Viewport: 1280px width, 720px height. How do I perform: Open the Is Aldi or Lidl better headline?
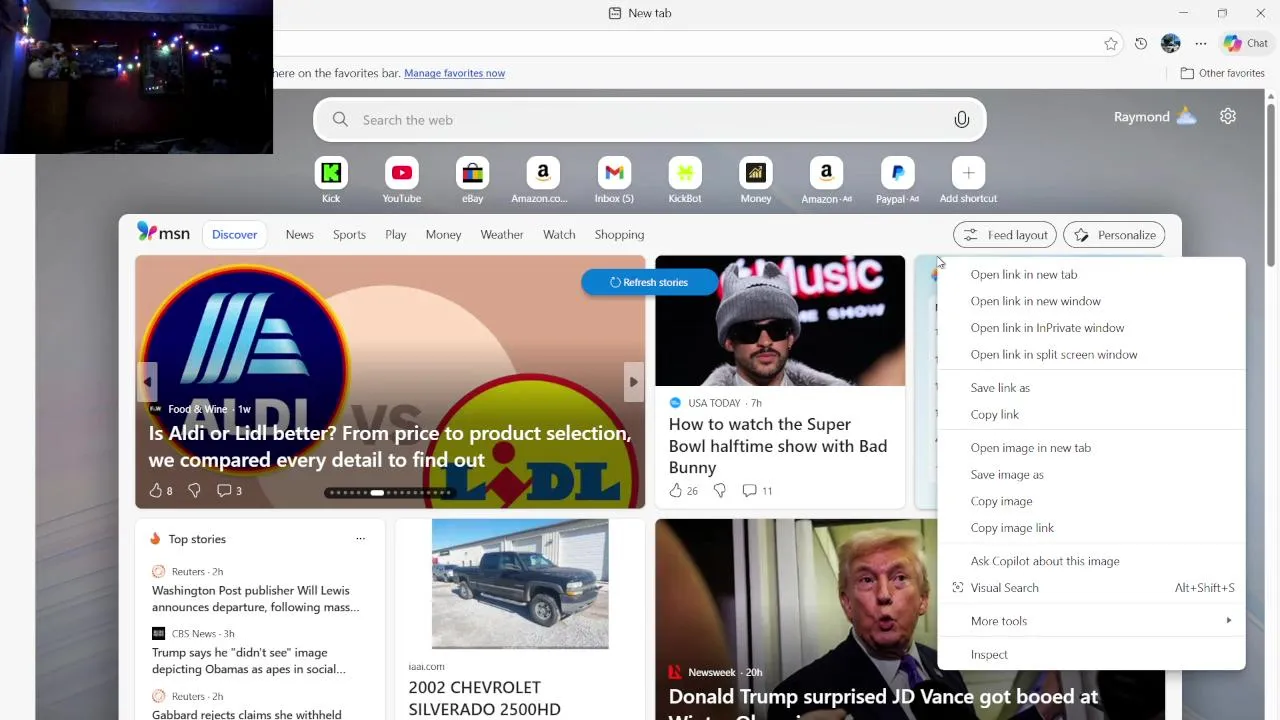pos(390,446)
